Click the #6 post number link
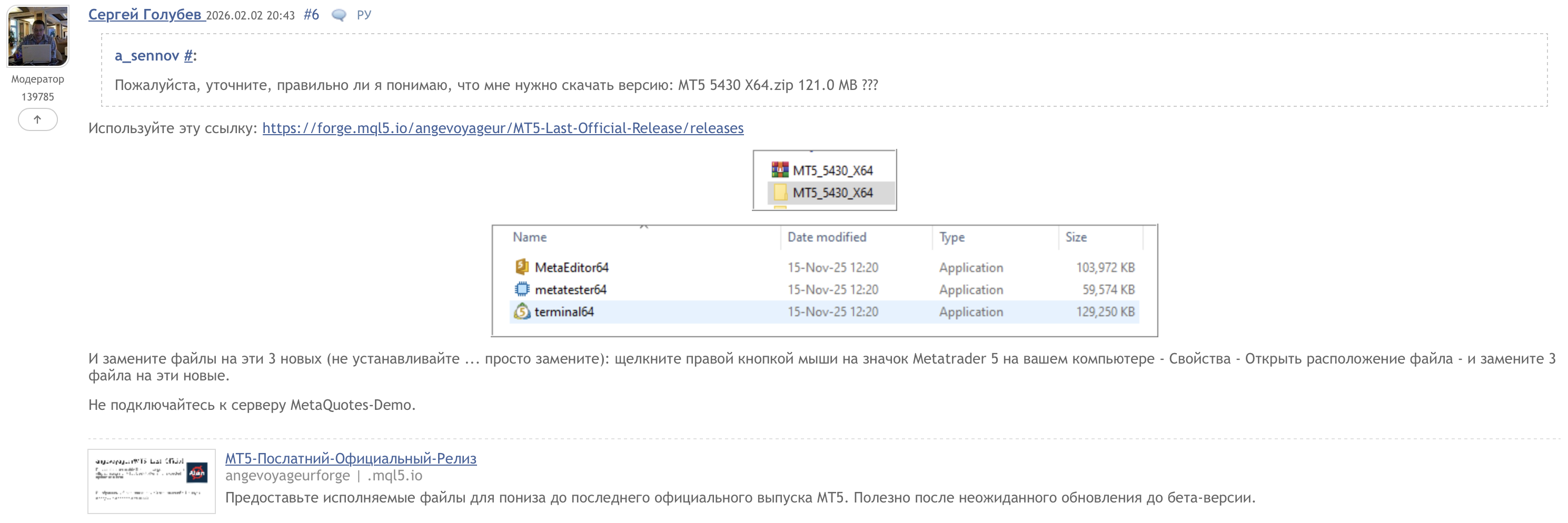This screenshot has height=523, width=1568. (311, 15)
